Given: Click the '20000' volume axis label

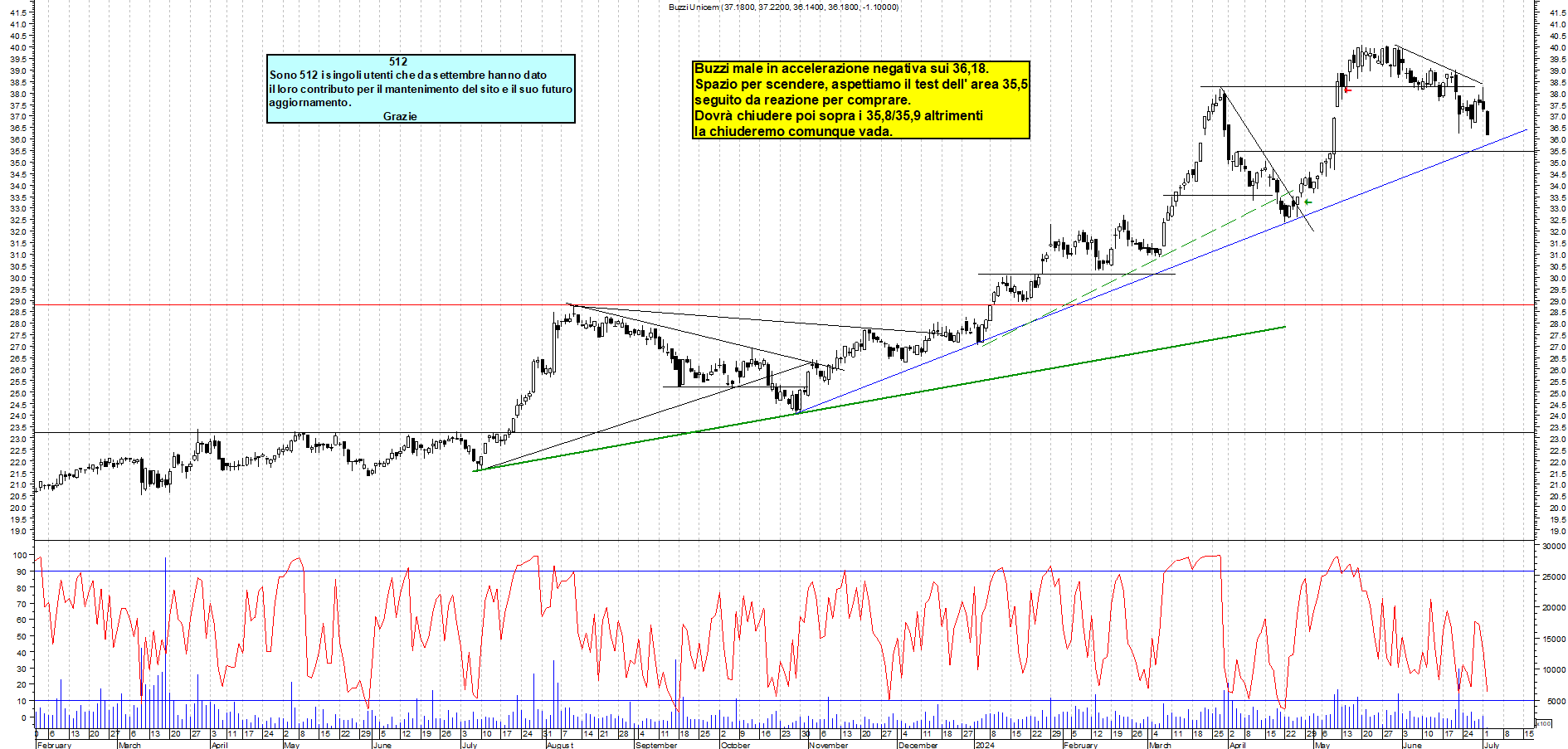Looking at the screenshot, I should coord(1553,608).
